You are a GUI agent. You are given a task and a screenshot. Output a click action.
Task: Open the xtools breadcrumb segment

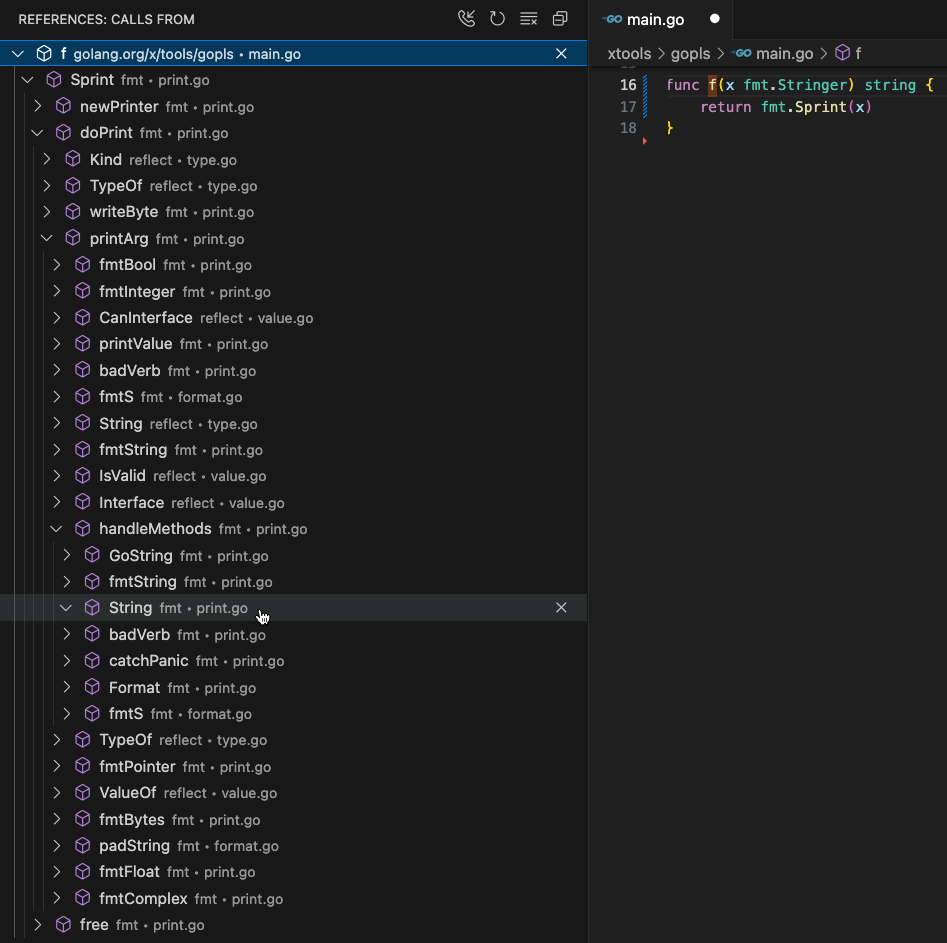tap(629, 54)
